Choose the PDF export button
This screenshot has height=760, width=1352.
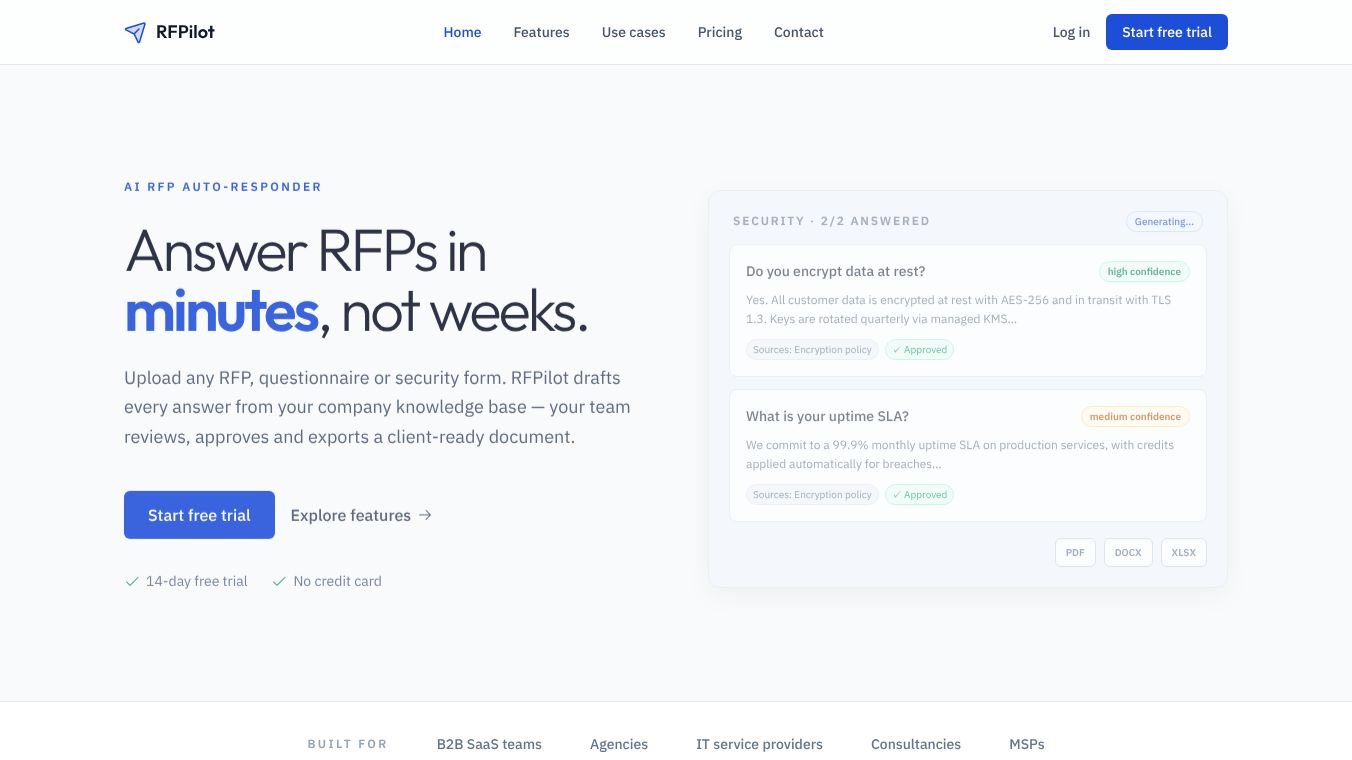point(1075,553)
